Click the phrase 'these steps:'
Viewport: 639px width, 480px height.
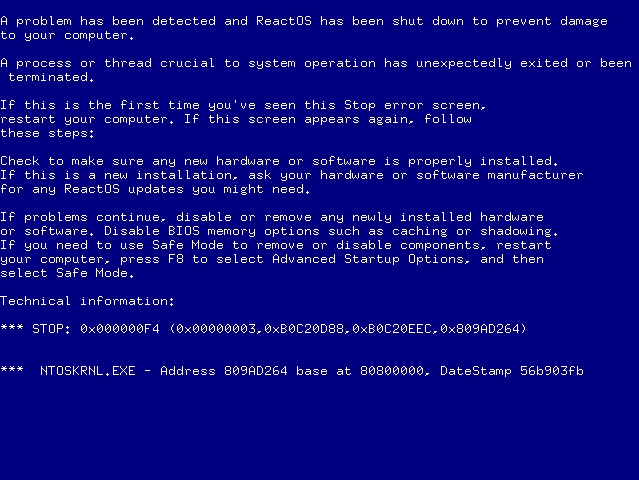pos(47,133)
